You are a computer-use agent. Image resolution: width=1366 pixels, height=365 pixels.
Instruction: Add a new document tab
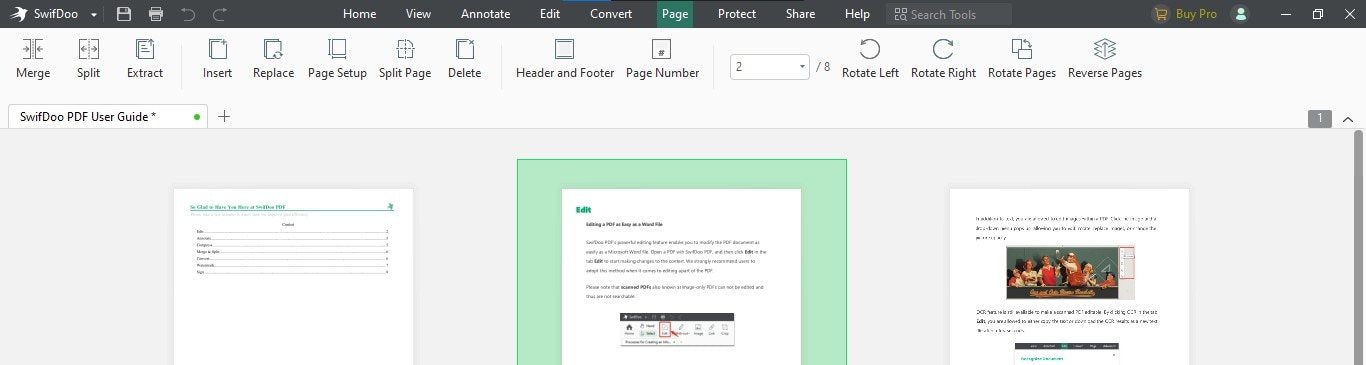[x=224, y=117]
